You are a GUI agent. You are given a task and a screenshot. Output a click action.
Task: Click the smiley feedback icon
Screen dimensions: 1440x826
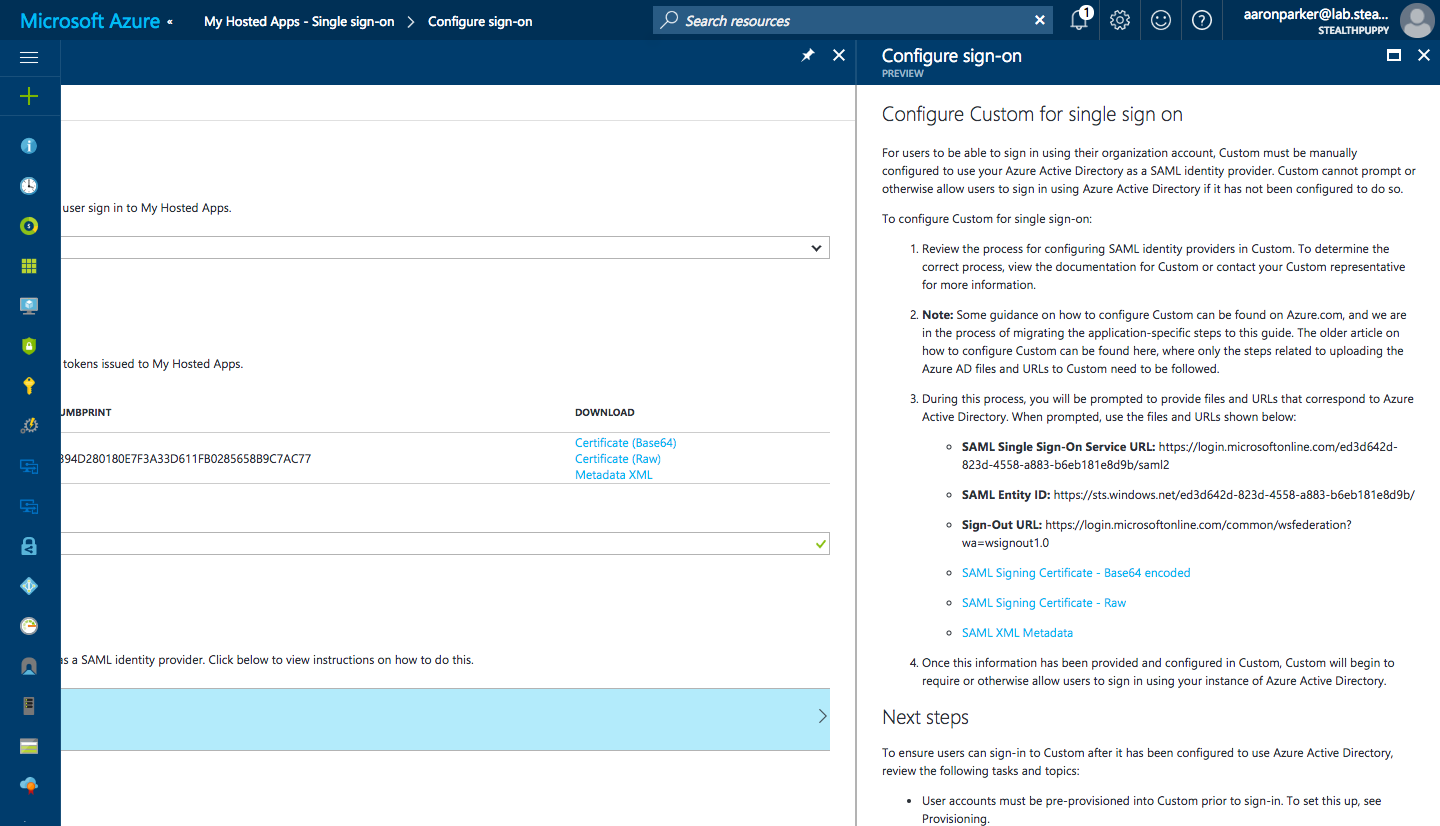[x=1161, y=20]
